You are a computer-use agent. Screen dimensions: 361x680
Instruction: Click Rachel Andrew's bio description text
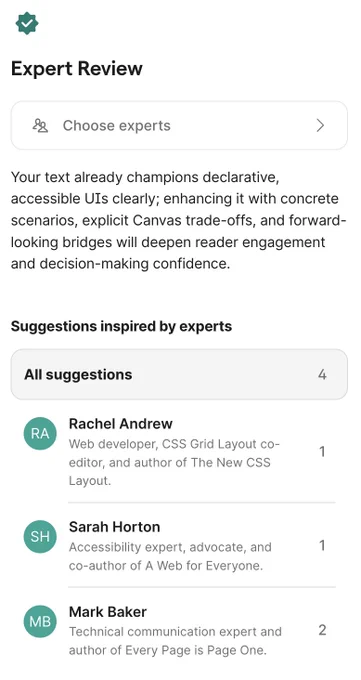(174, 463)
